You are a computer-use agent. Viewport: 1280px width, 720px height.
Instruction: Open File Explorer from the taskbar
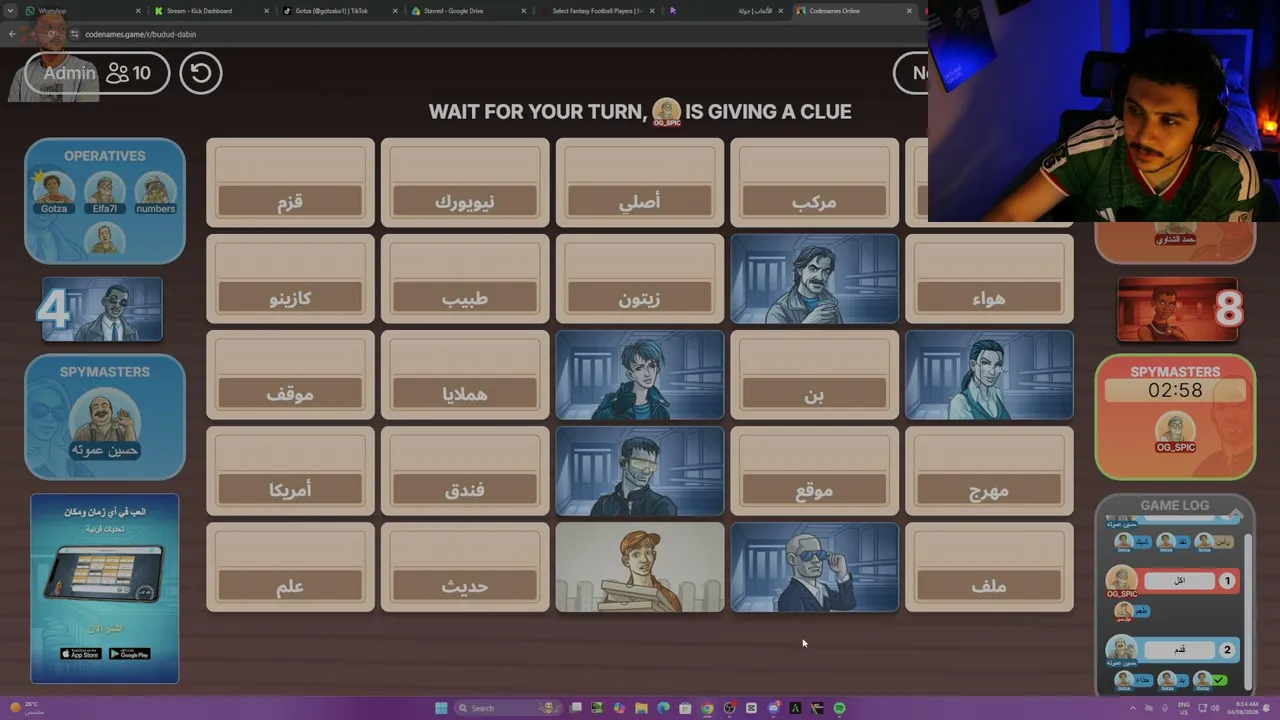641,708
